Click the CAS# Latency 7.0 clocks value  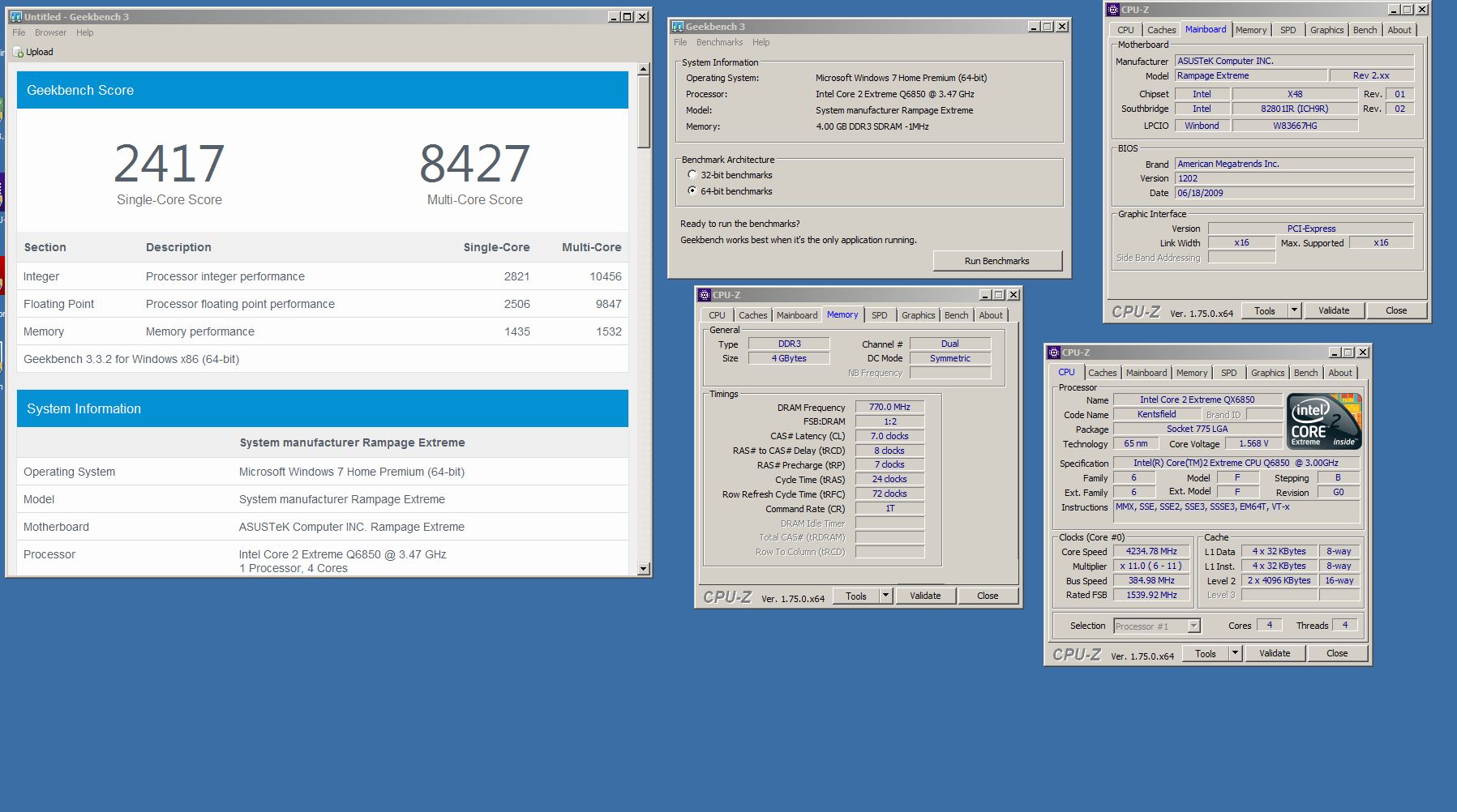(x=889, y=436)
